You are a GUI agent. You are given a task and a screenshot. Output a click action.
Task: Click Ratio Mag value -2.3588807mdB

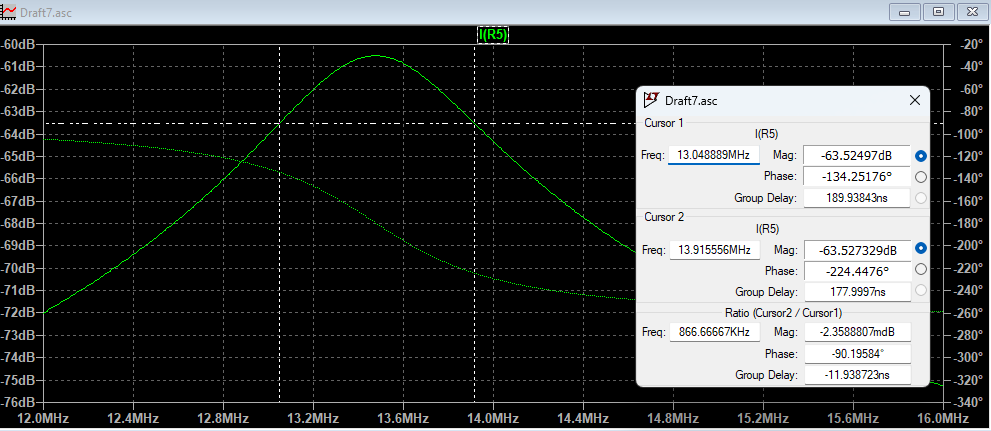click(x=858, y=332)
